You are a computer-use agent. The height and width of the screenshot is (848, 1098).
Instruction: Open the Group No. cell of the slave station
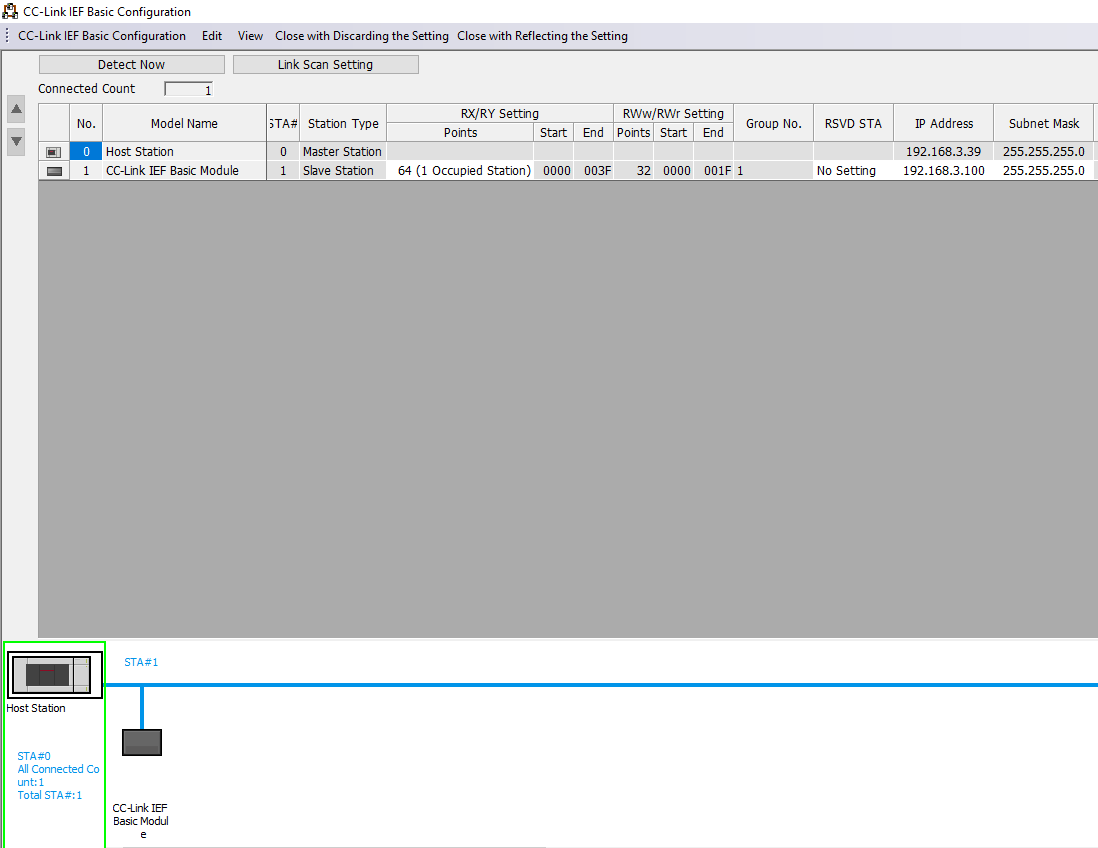tap(773, 171)
